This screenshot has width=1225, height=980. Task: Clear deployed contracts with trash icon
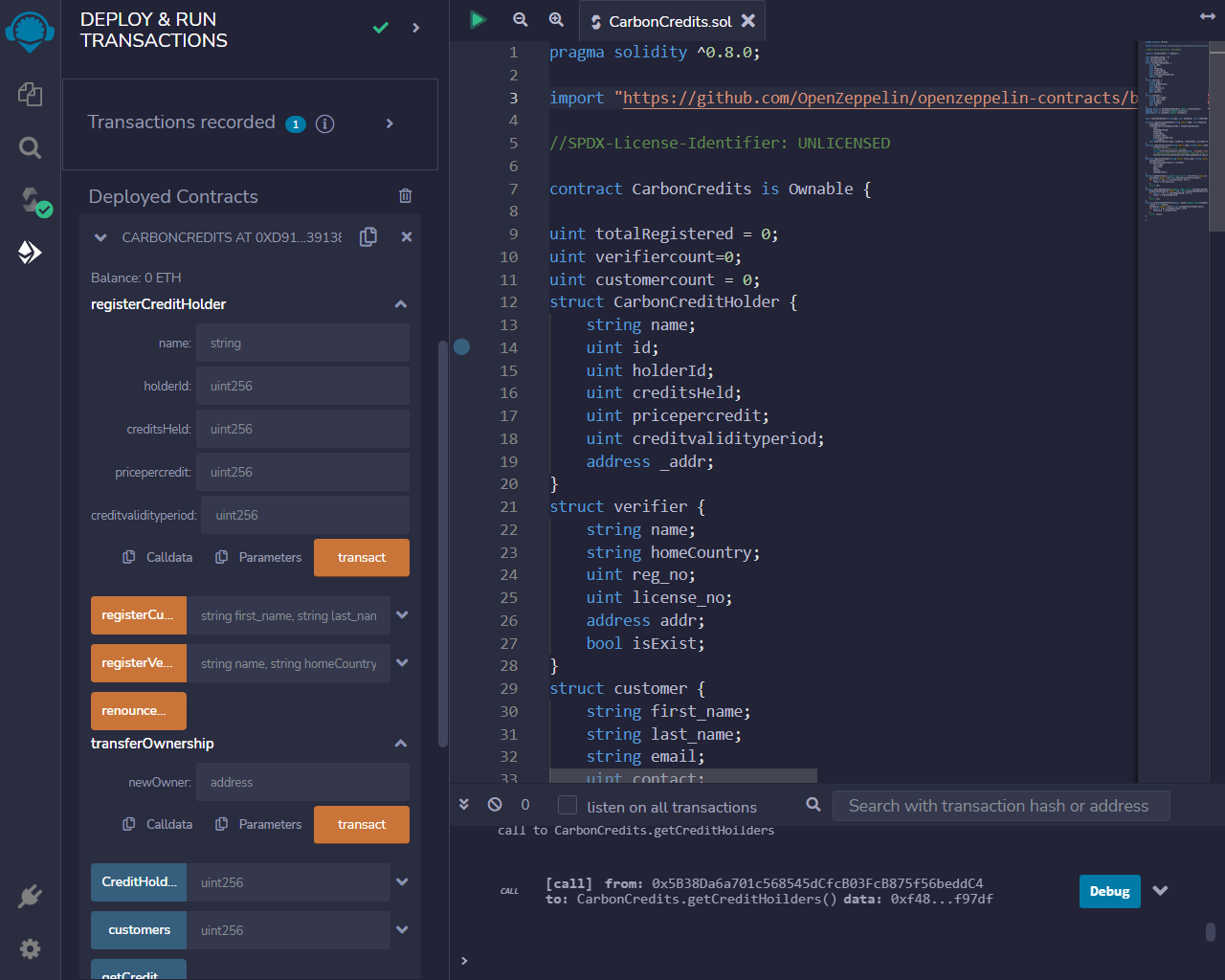(405, 195)
